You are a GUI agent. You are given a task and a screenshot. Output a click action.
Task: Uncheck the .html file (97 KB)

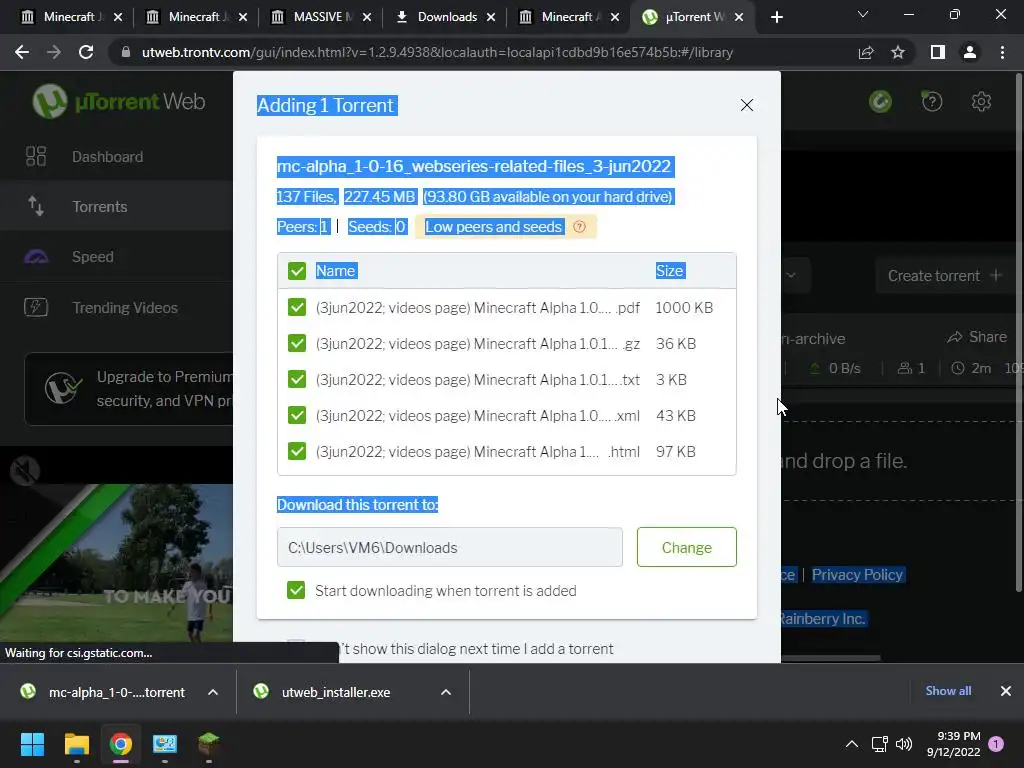pos(296,451)
